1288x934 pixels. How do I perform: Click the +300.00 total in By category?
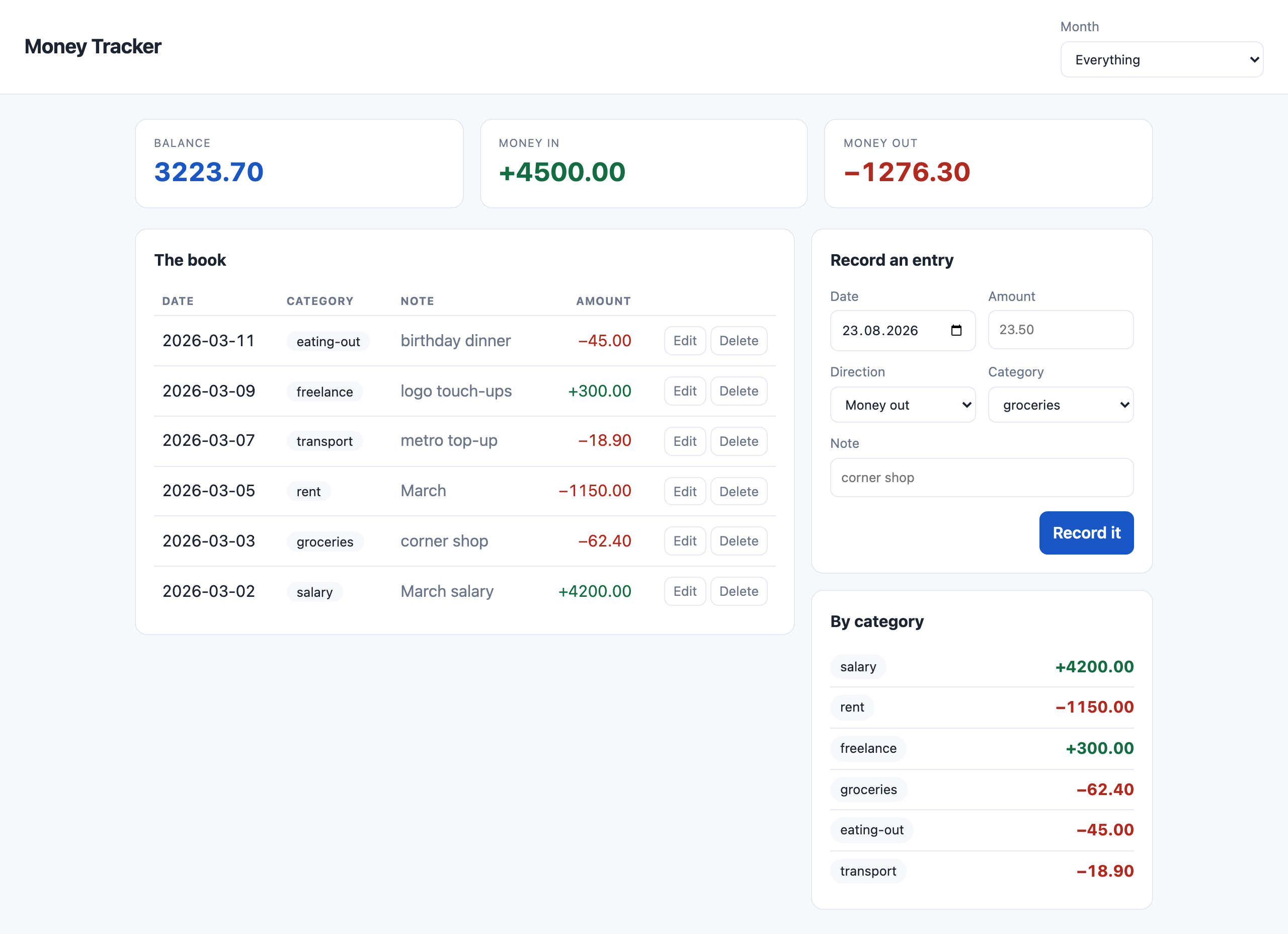[1099, 748]
